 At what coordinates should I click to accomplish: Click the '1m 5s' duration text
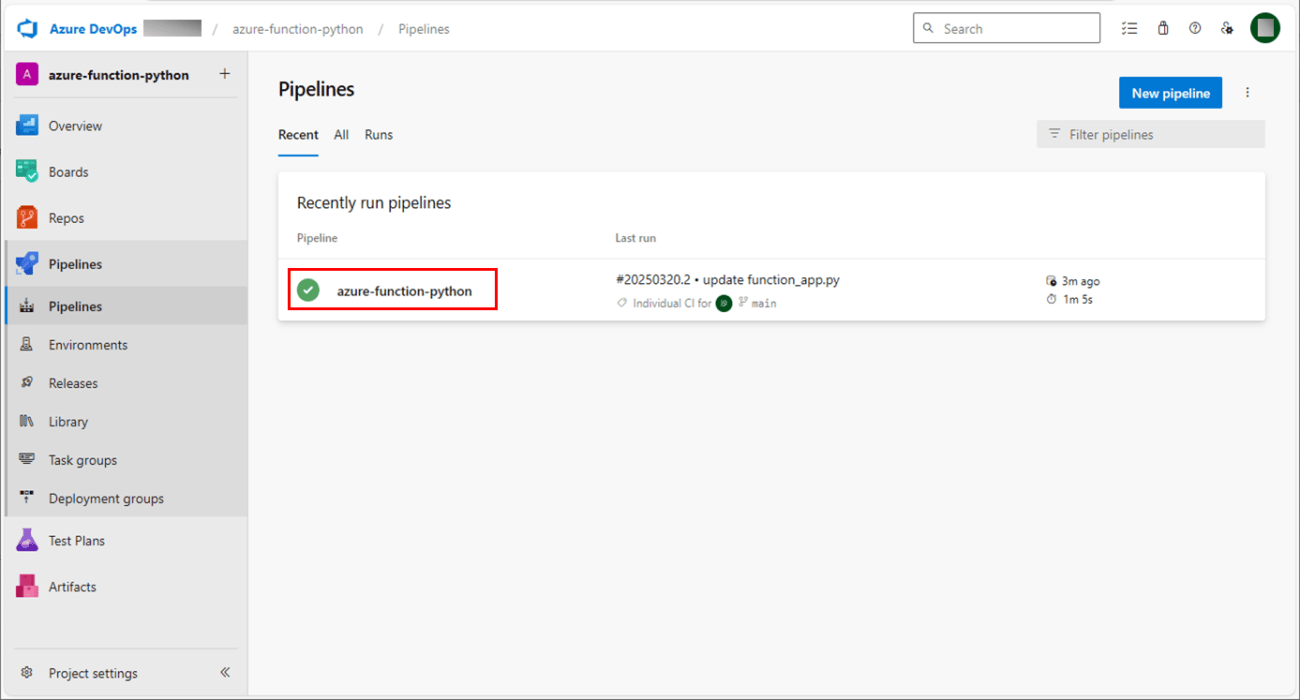(1077, 299)
